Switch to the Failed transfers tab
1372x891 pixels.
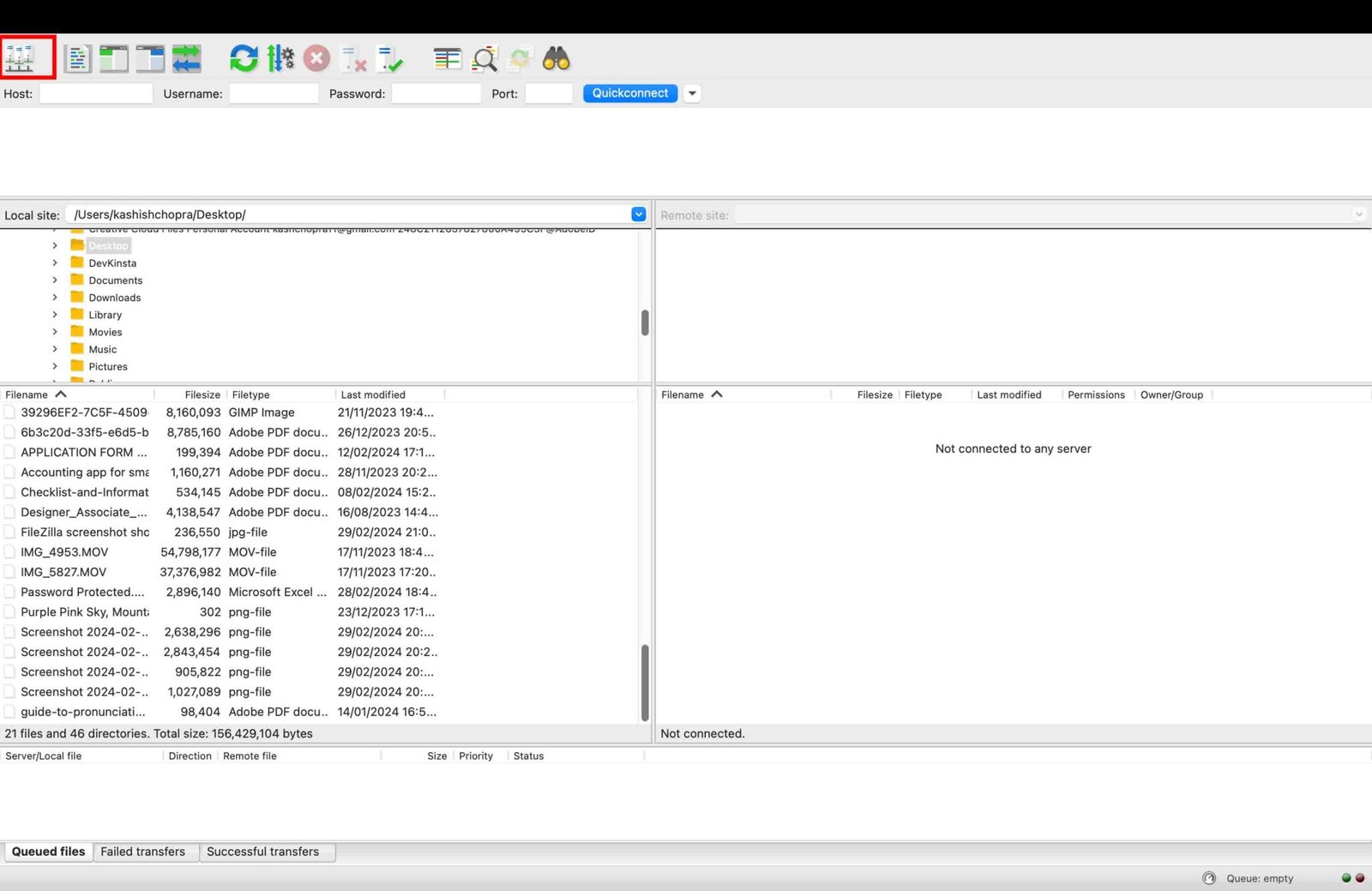point(144,851)
